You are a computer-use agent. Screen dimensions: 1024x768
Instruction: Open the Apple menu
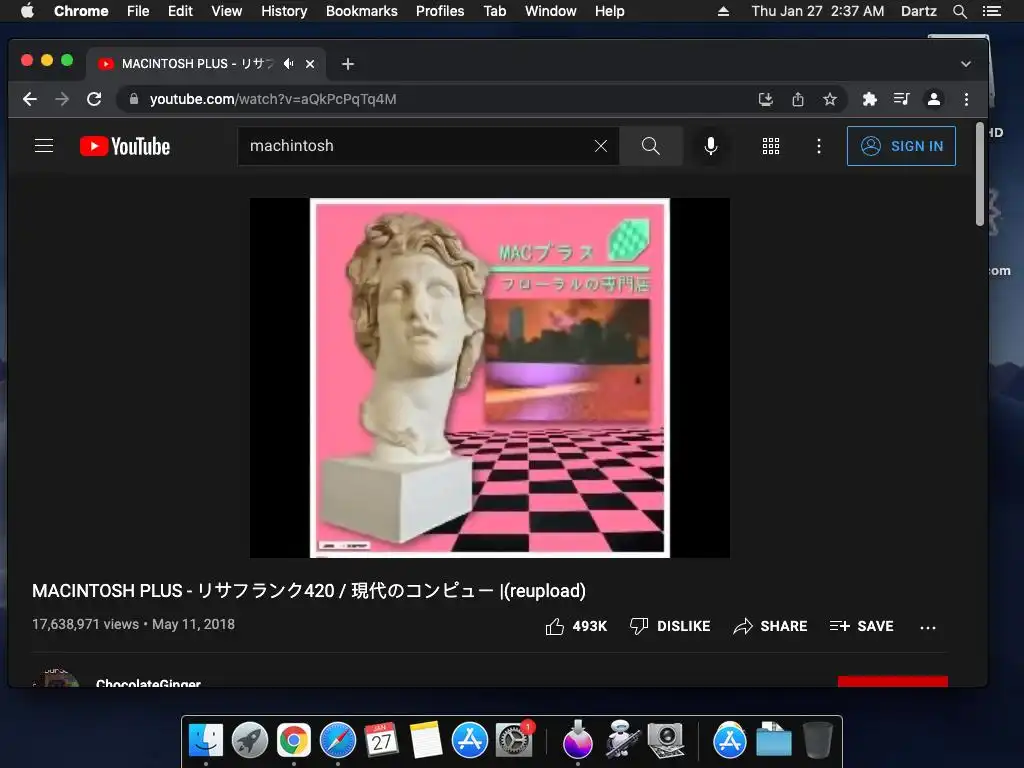(x=27, y=11)
